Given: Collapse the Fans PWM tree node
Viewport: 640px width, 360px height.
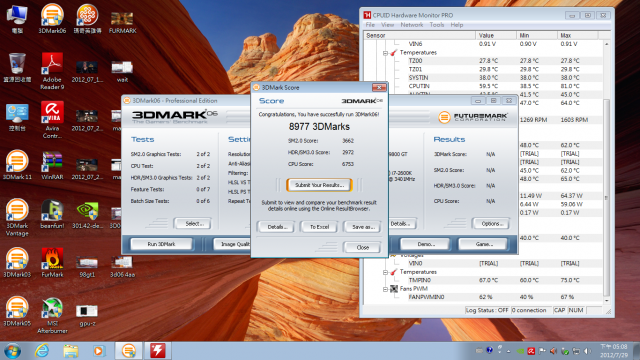Looking at the screenshot, I should tap(385, 289).
